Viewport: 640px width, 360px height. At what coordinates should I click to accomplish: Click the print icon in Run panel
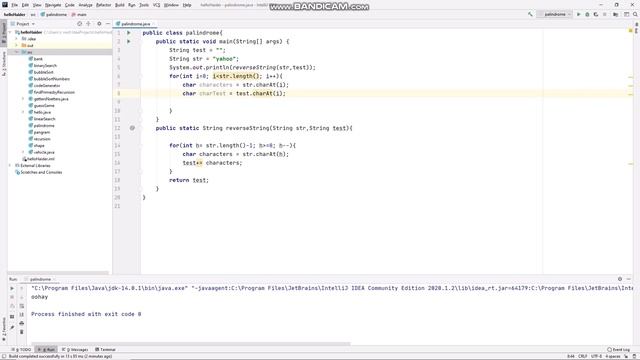click(22, 323)
